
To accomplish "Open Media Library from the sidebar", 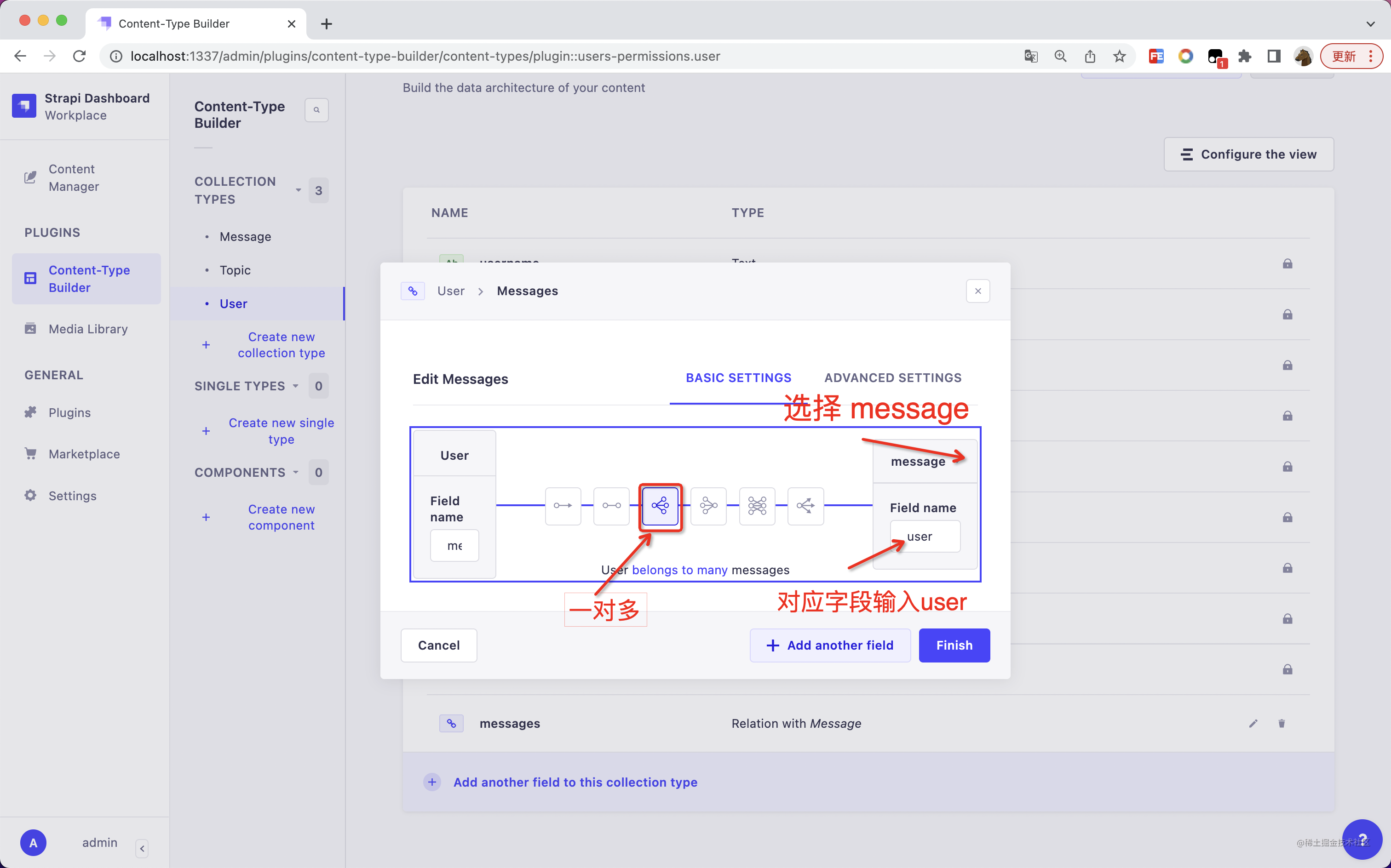I will (x=87, y=329).
